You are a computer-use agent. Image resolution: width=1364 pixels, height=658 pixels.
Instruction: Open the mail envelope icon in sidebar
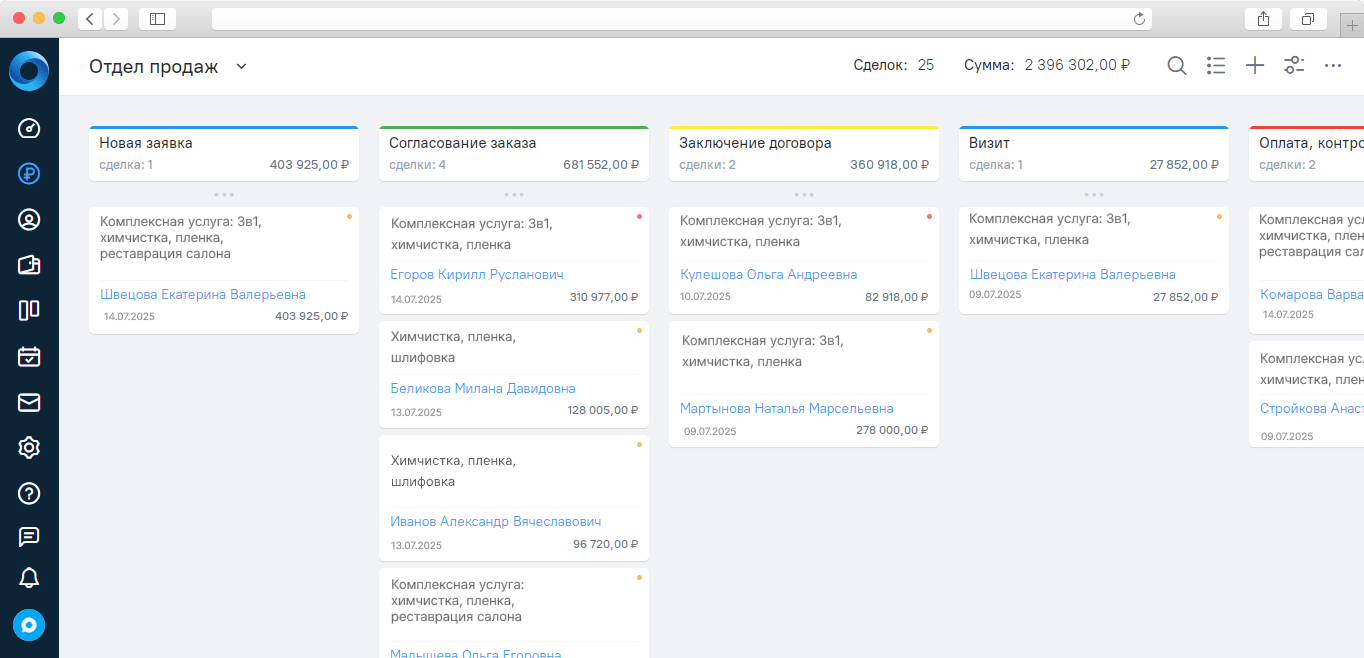[x=29, y=402]
